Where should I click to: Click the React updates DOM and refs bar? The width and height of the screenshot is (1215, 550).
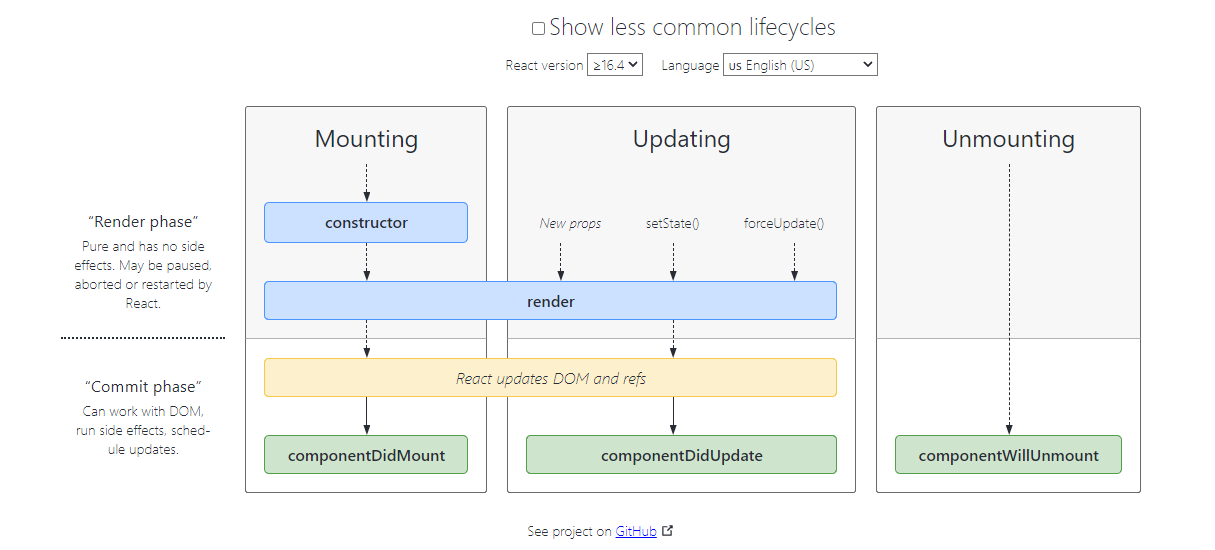(550, 378)
